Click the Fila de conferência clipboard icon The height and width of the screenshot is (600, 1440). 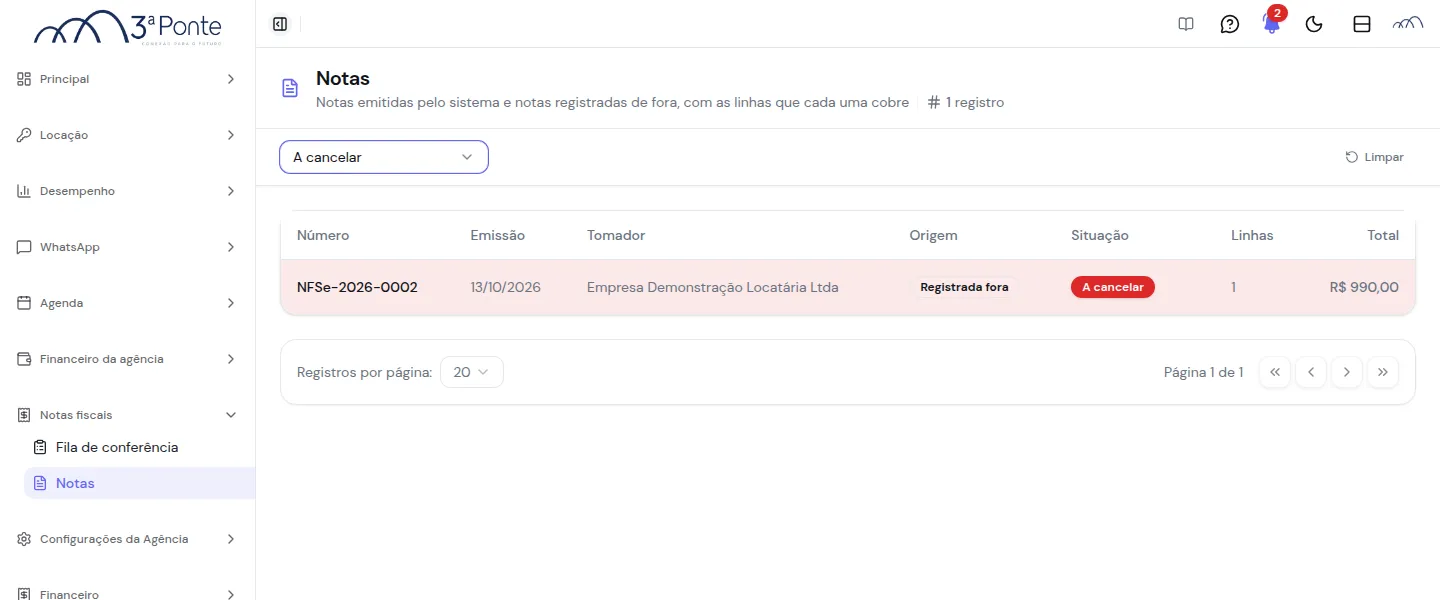click(40, 447)
